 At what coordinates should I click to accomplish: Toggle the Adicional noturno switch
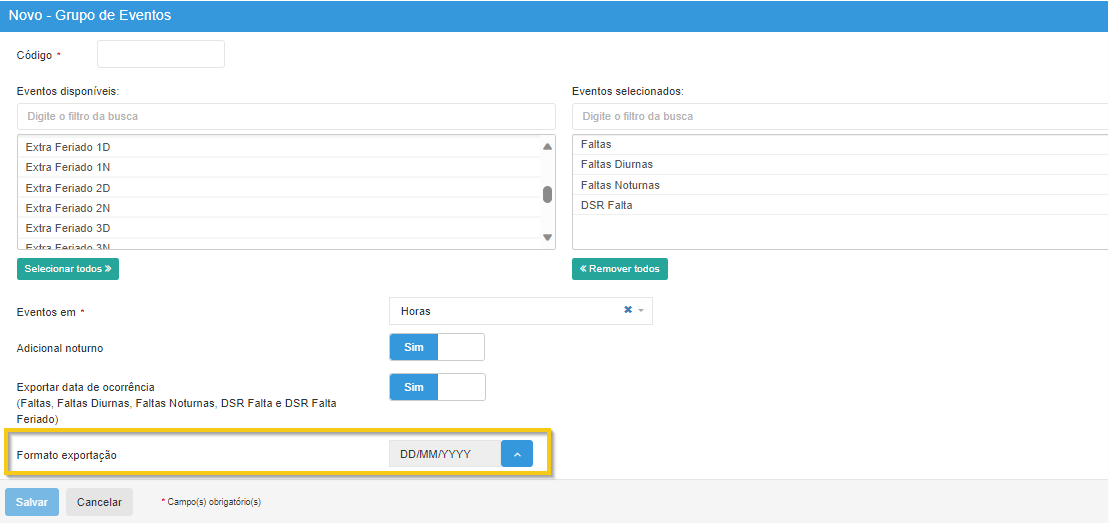(x=436, y=347)
